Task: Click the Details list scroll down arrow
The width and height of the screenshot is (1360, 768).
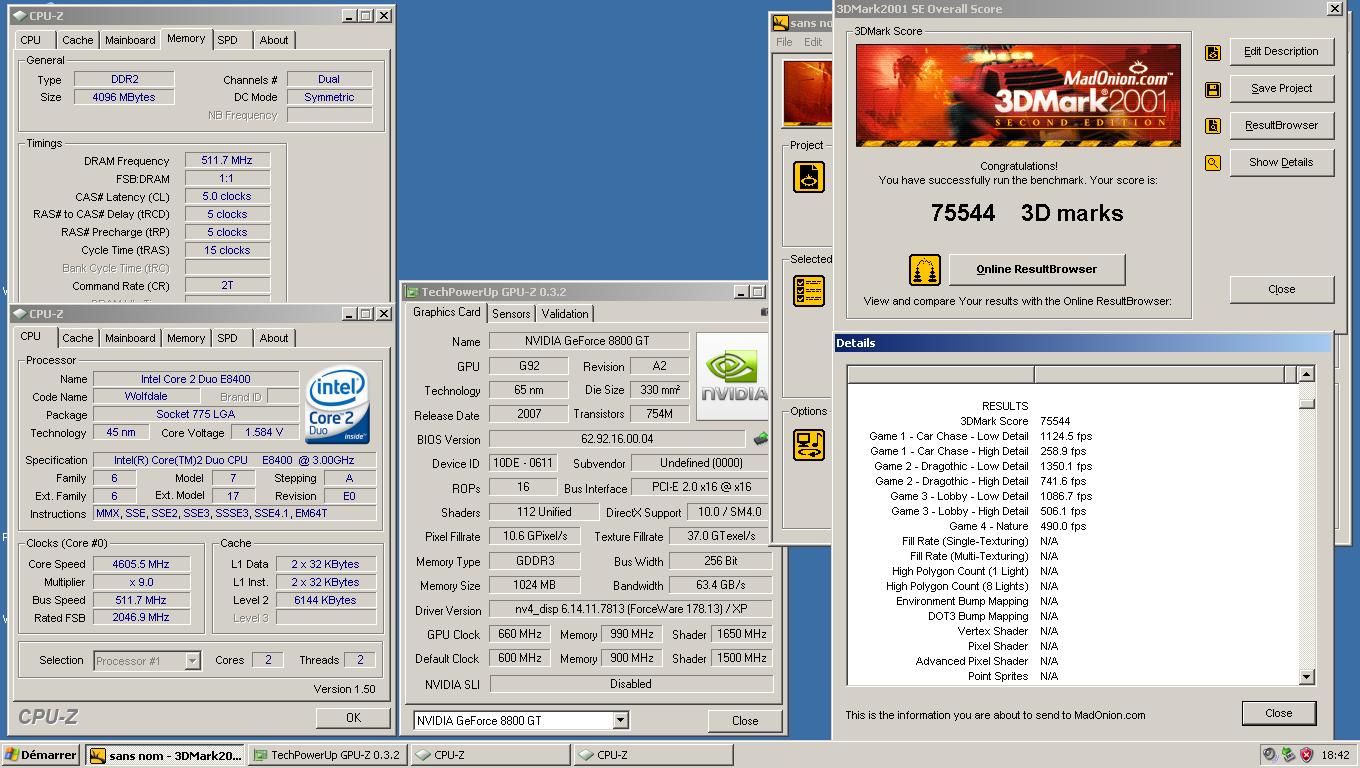Action: pos(1306,677)
